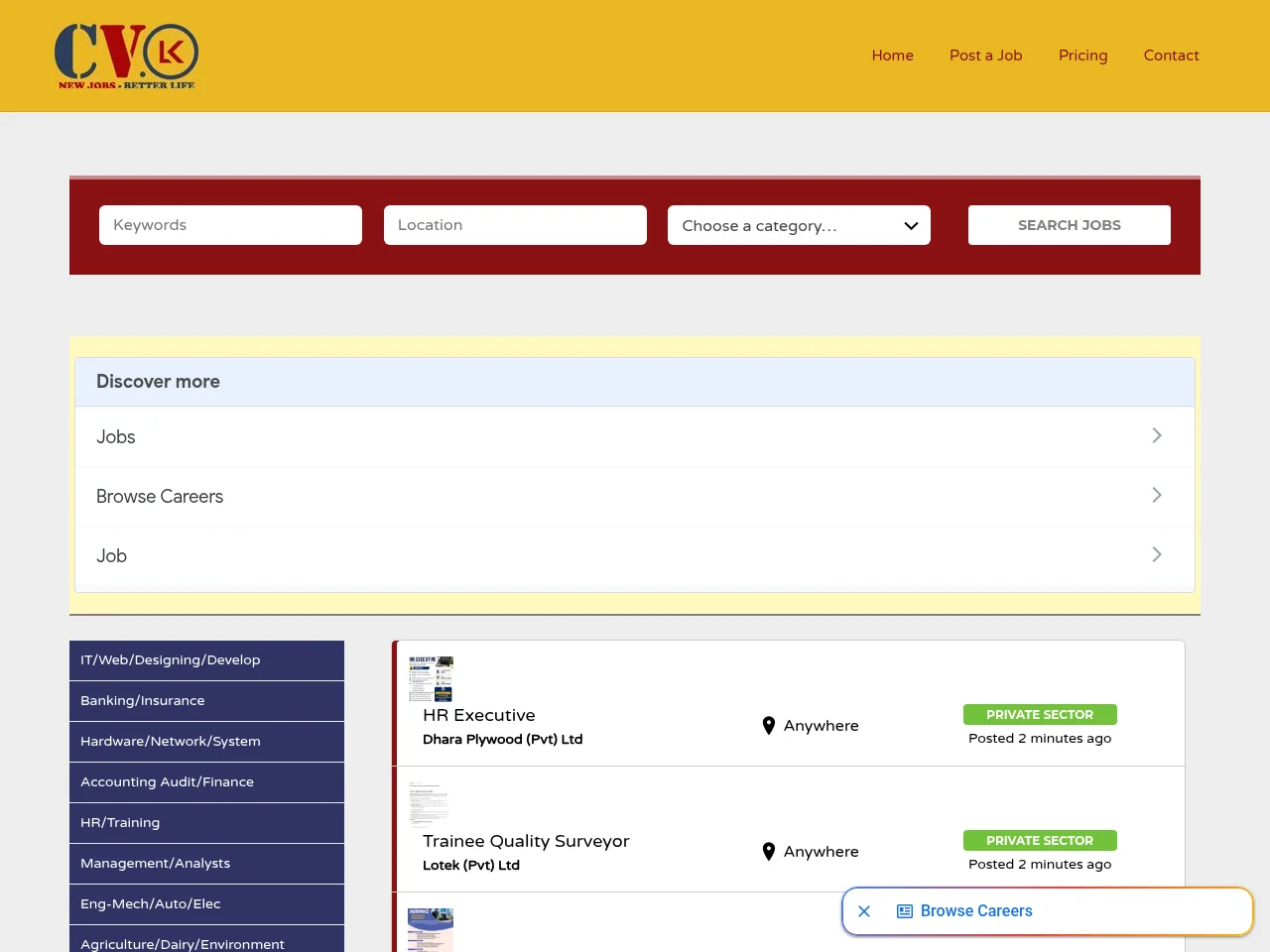
Task: Click the Jobs text in Discover more
Action: (116, 437)
